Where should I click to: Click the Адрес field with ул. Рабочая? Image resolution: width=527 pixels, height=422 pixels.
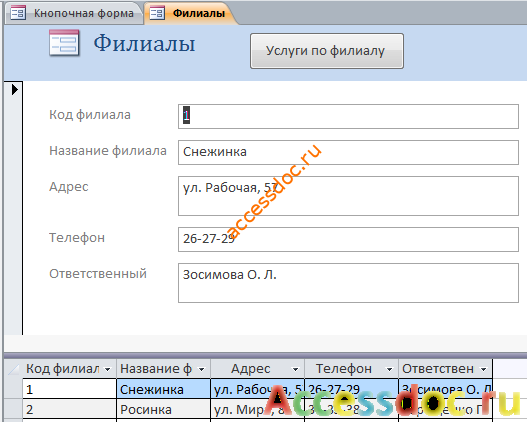[x=348, y=196]
